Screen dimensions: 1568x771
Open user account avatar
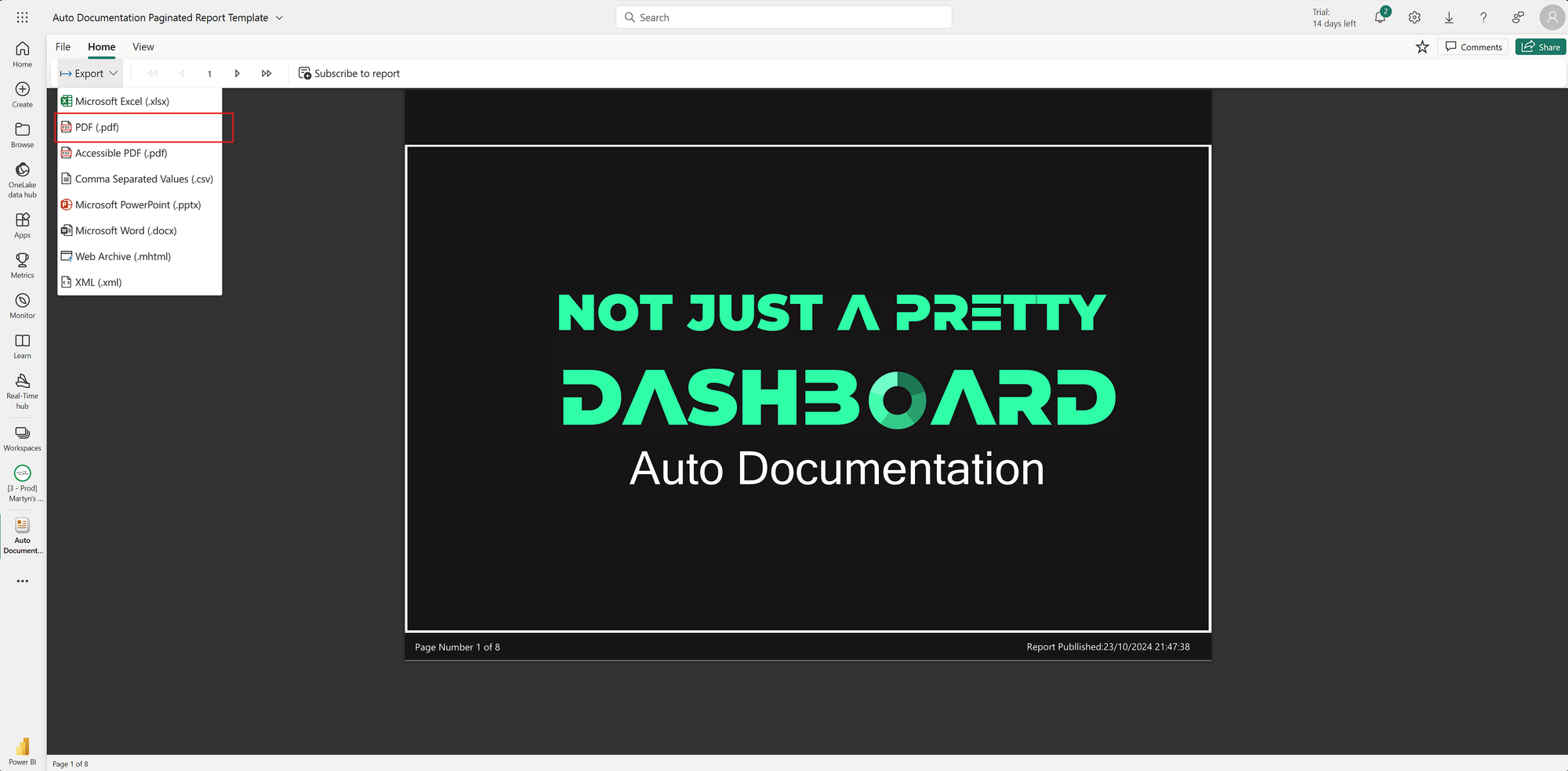tap(1552, 17)
